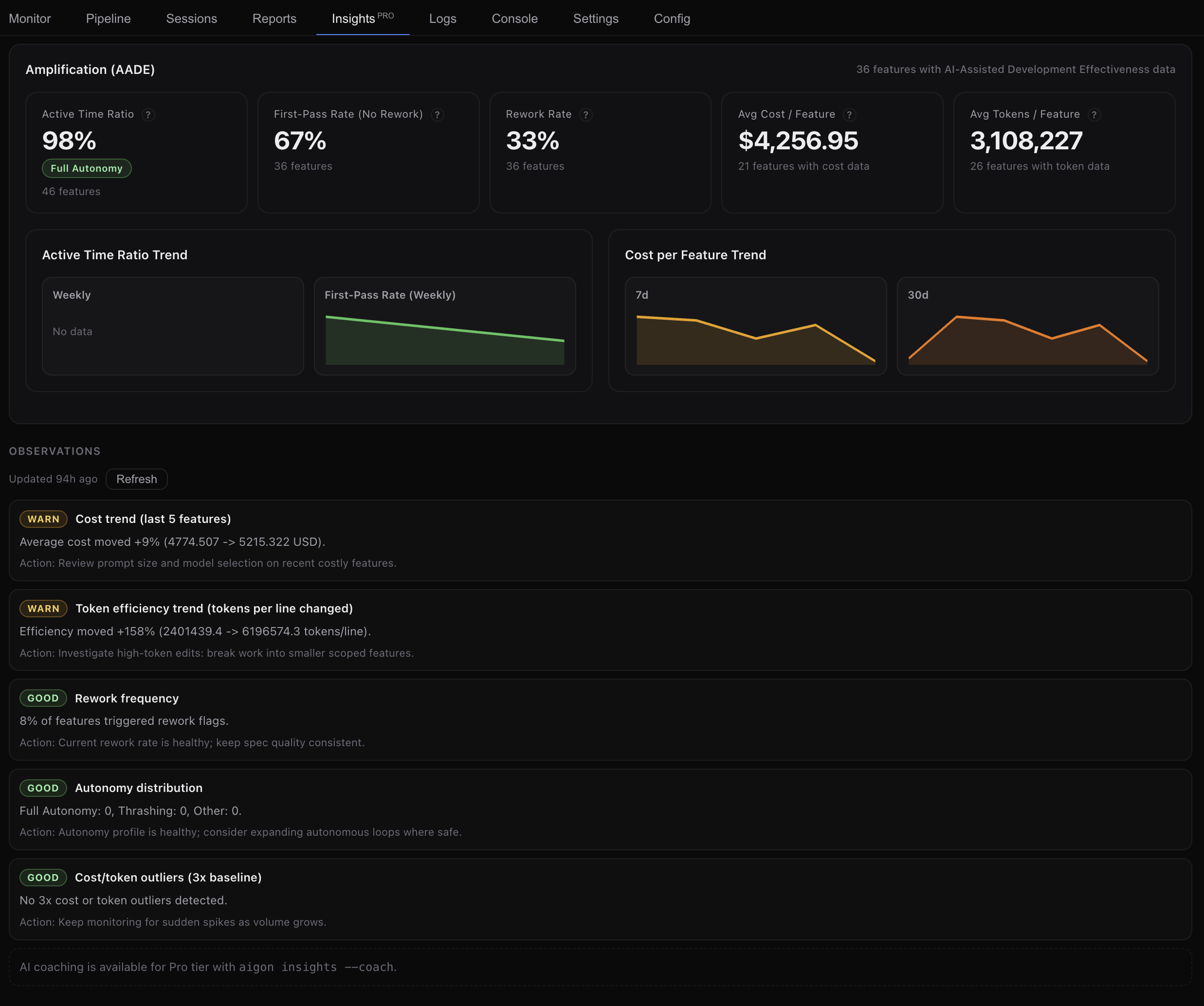Select the Config tab
The height and width of the screenshot is (1006, 1204).
(672, 18)
